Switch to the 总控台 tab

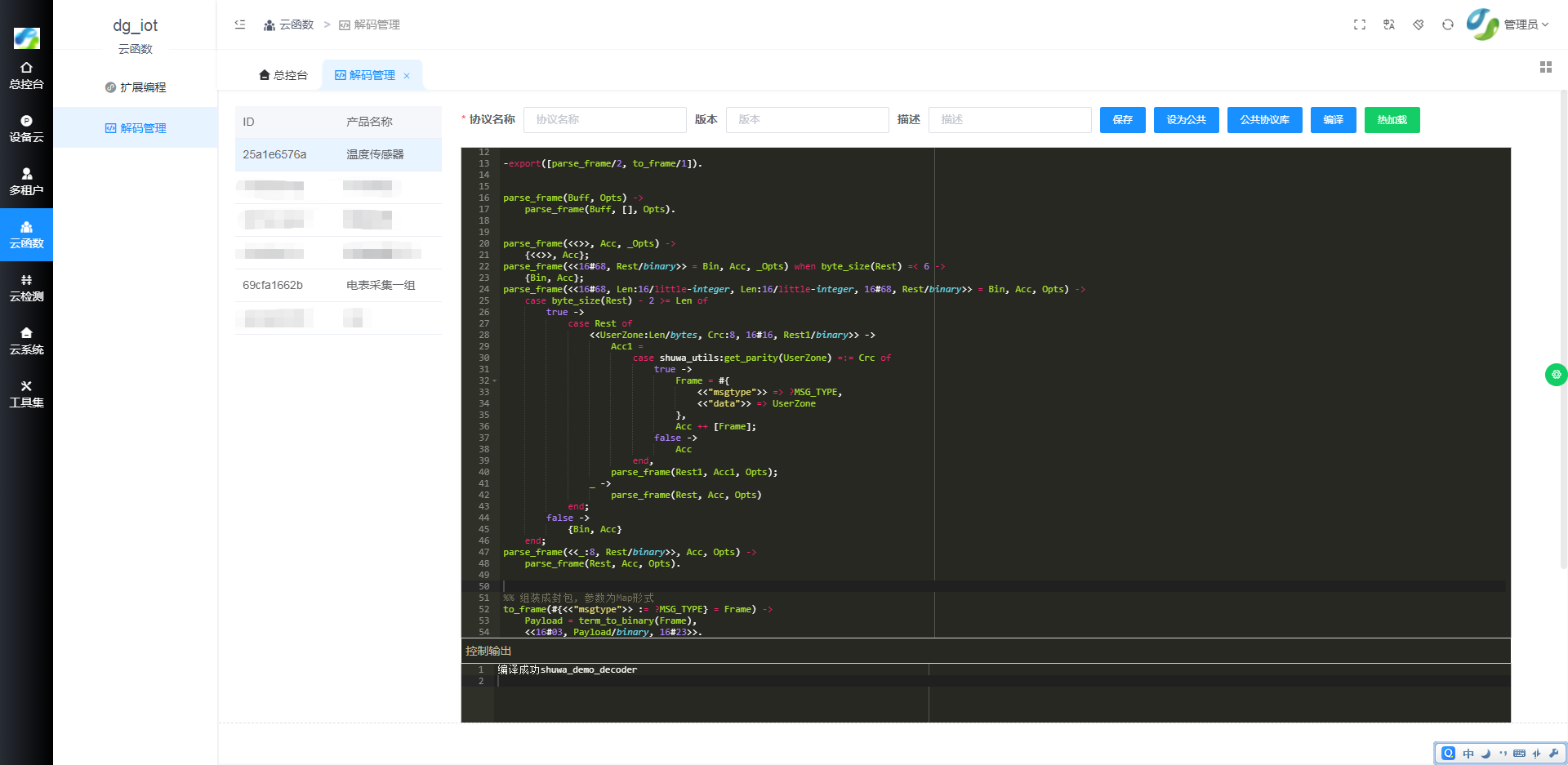[x=283, y=75]
